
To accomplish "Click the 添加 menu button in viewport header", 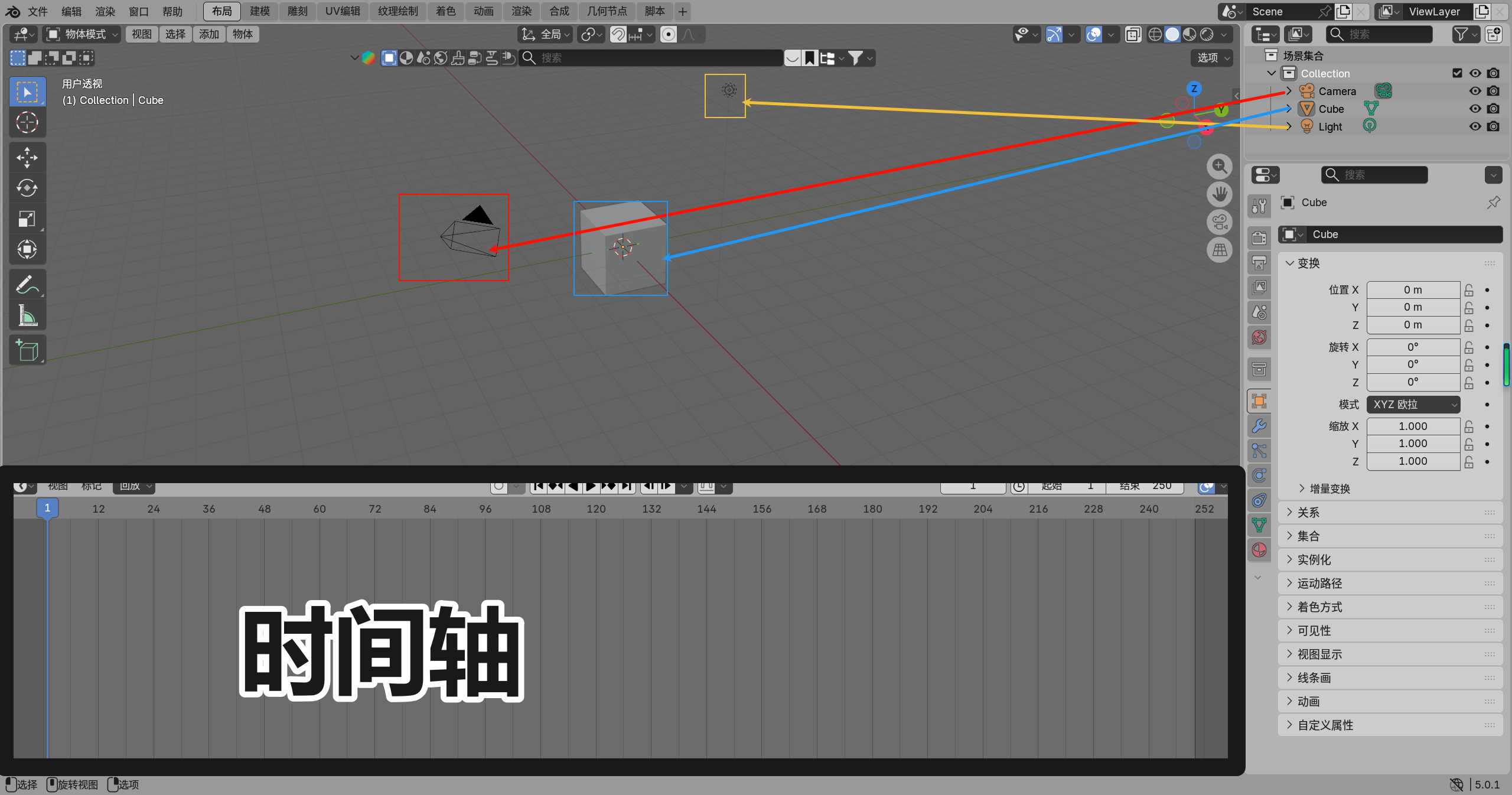I will [x=208, y=34].
